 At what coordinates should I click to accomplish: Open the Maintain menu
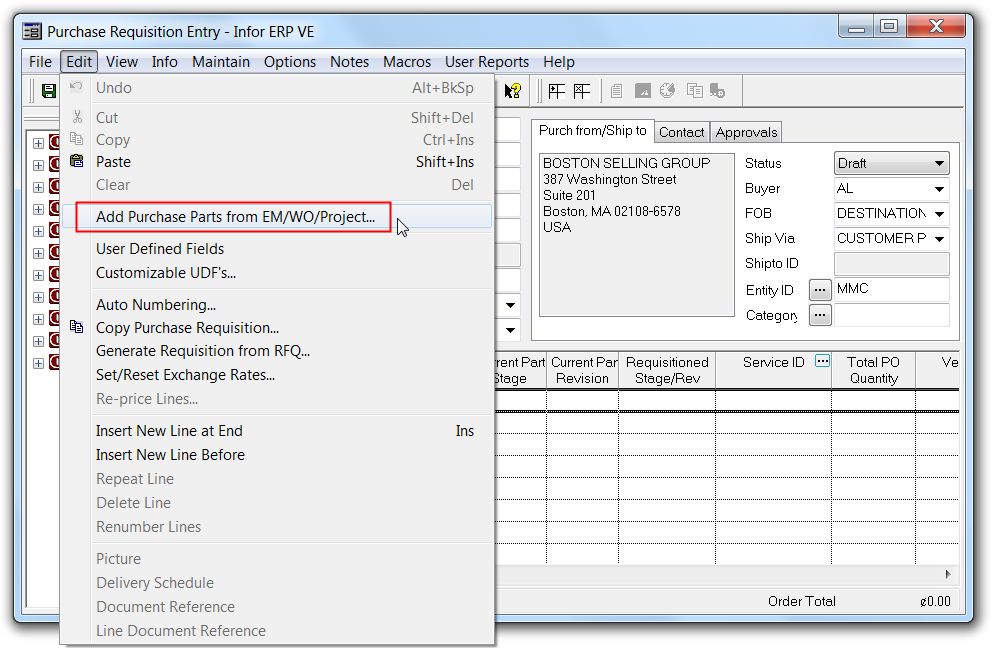(x=220, y=62)
